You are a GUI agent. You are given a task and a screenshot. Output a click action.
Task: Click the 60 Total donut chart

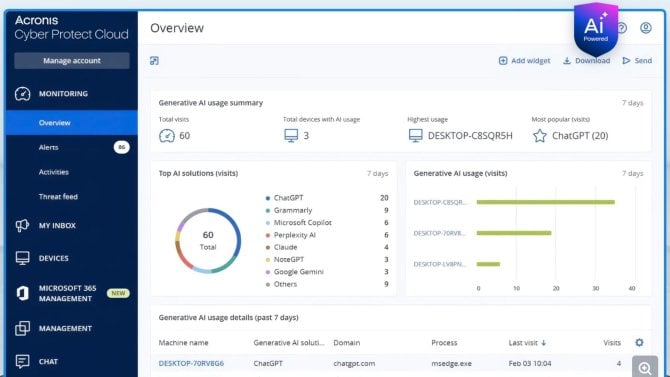[x=208, y=241]
